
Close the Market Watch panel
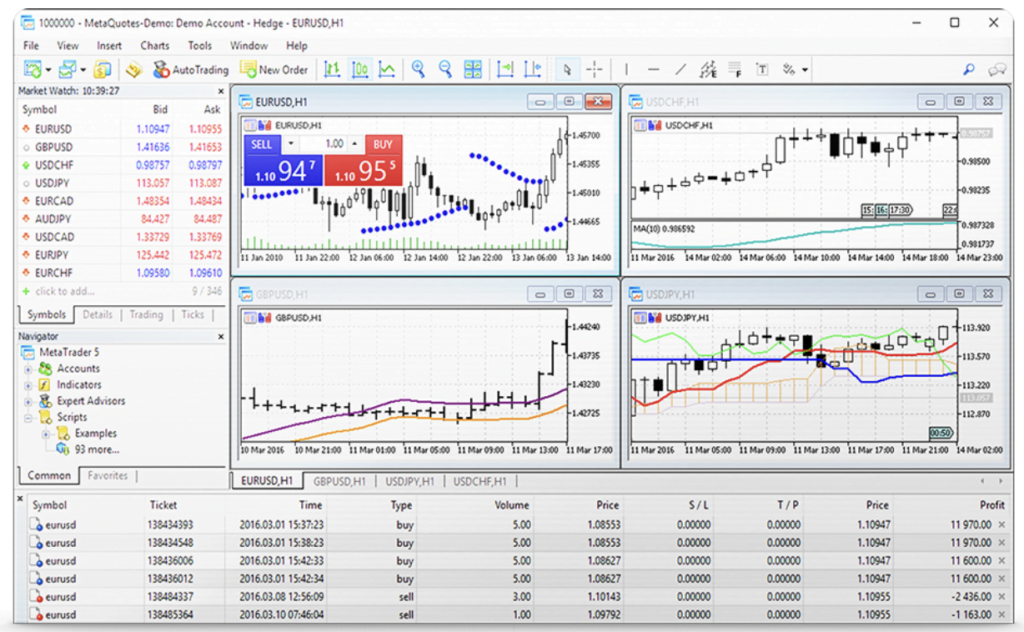[221, 91]
